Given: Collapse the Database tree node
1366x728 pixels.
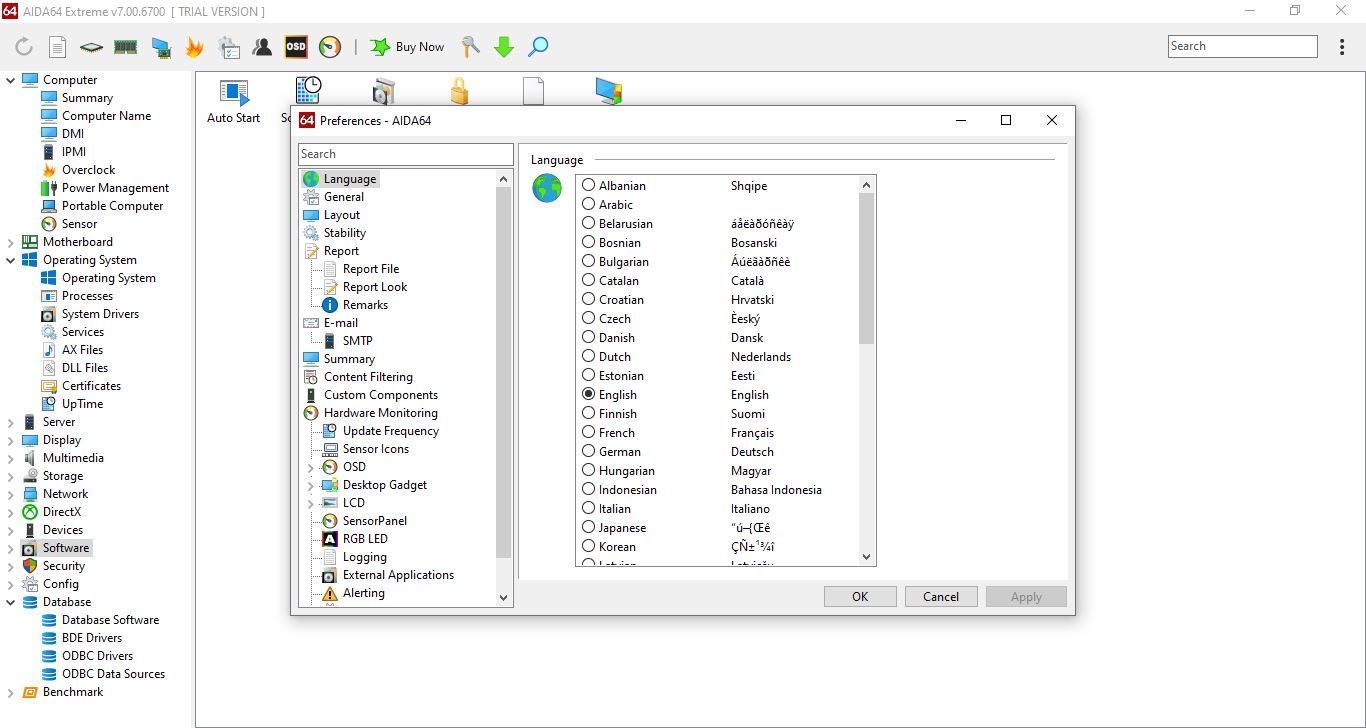Looking at the screenshot, I should (x=11, y=602).
